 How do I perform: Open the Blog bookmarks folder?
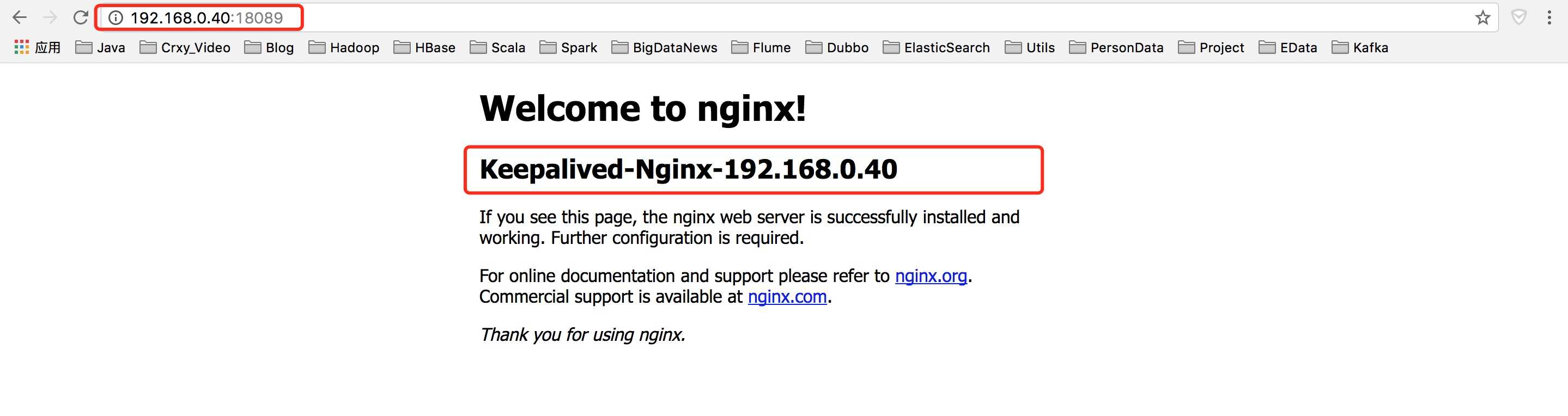269,47
